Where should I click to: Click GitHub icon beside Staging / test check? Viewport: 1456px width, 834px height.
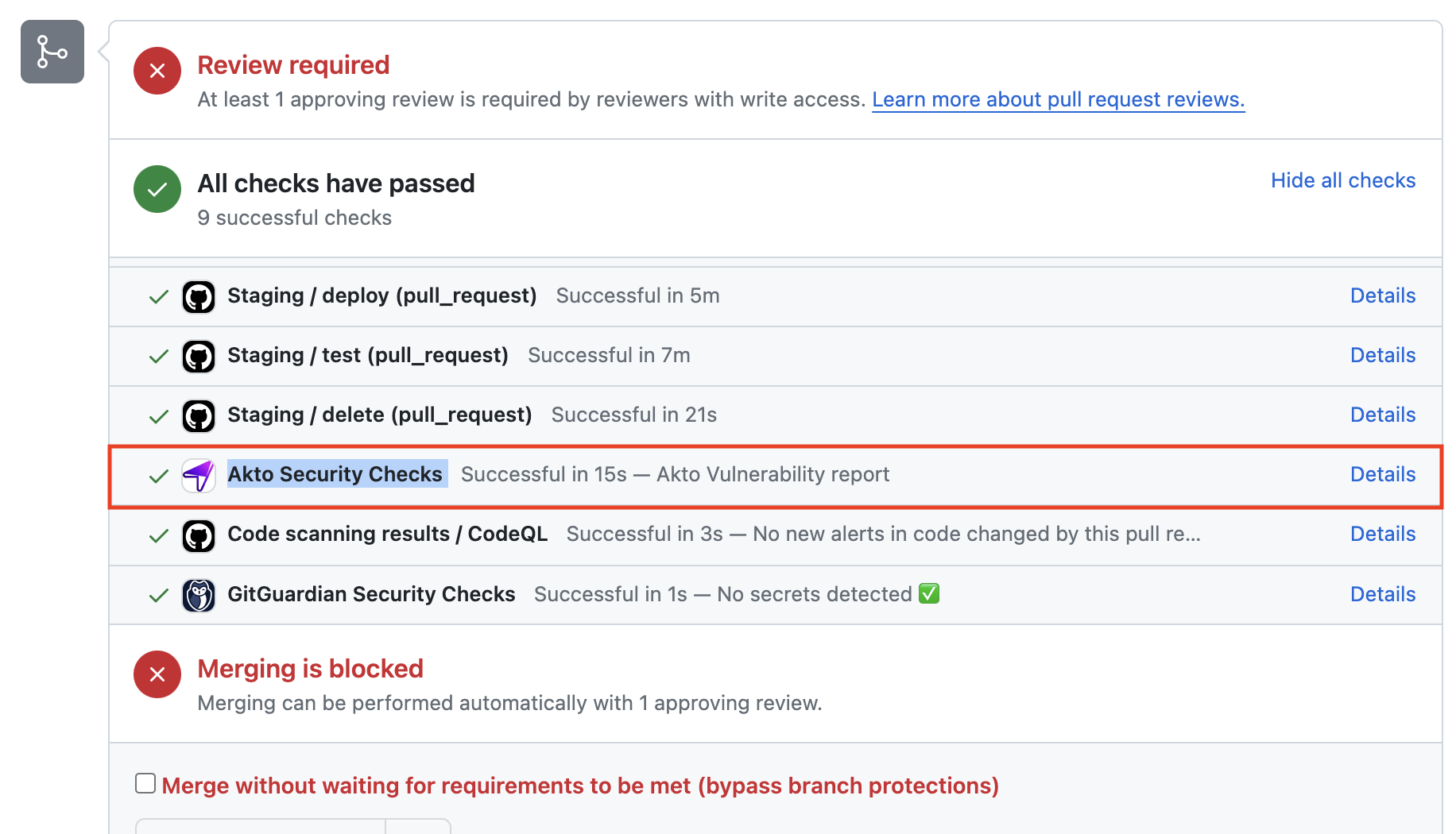(x=199, y=357)
